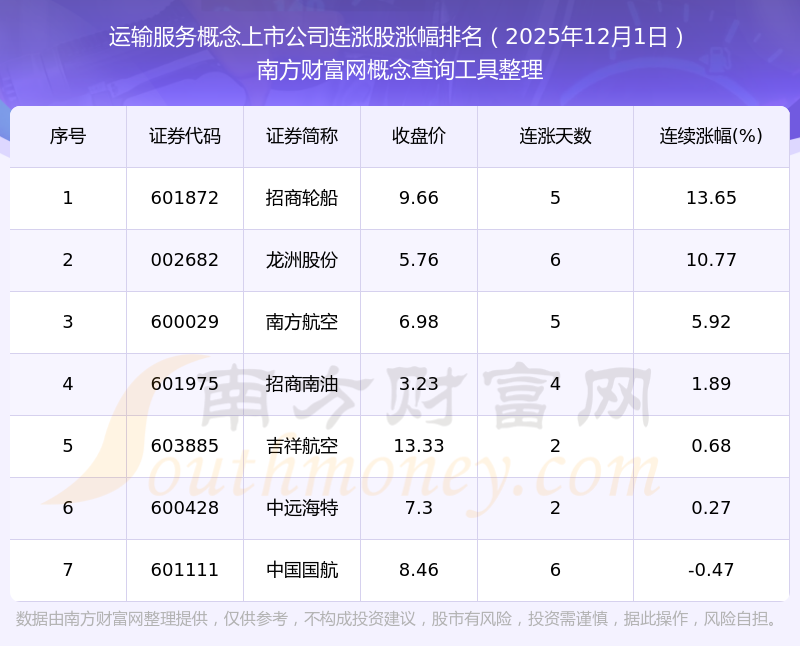Select stock code 603885
This screenshot has width=800, height=646.
[x=185, y=446]
